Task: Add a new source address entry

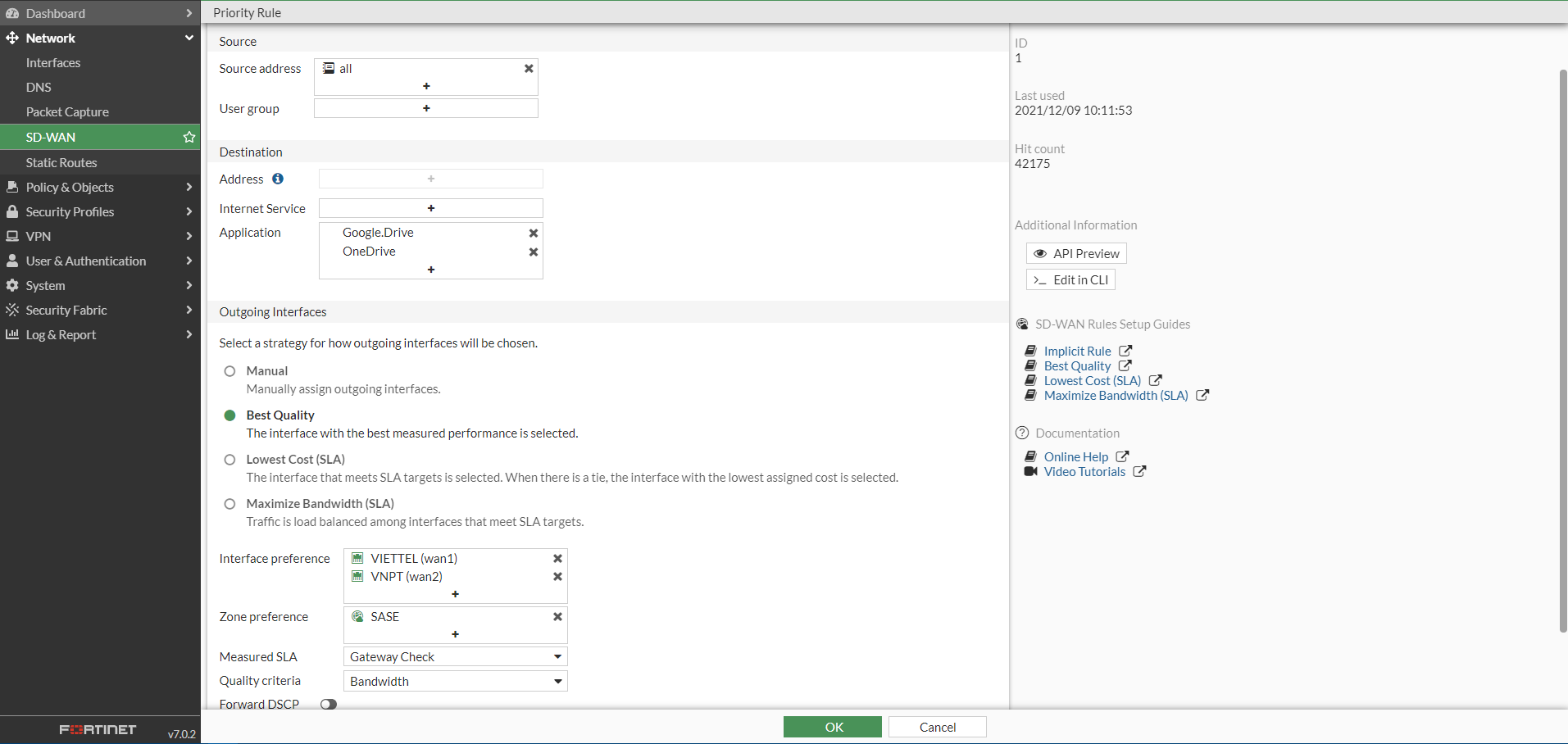Action: tap(426, 86)
